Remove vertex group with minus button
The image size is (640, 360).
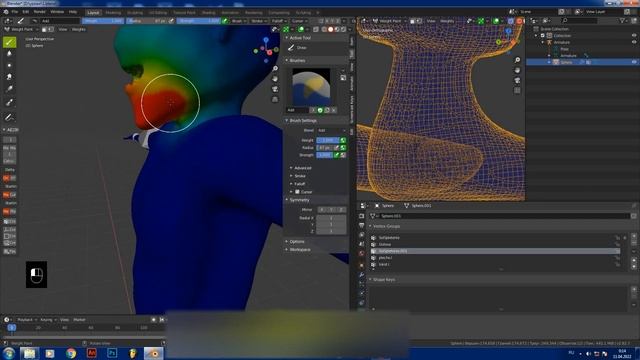point(634,242)
